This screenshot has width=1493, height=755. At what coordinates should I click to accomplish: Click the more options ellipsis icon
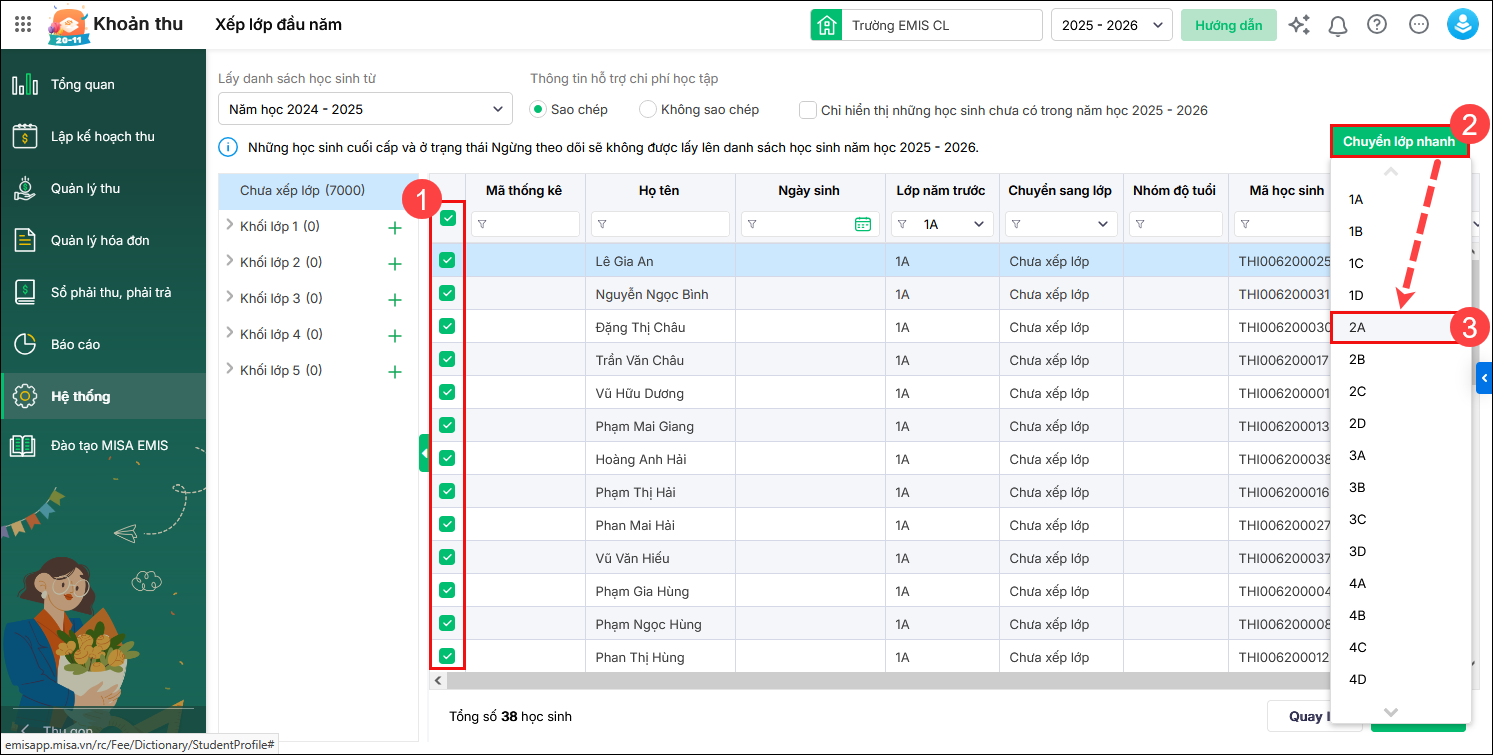1419,25
